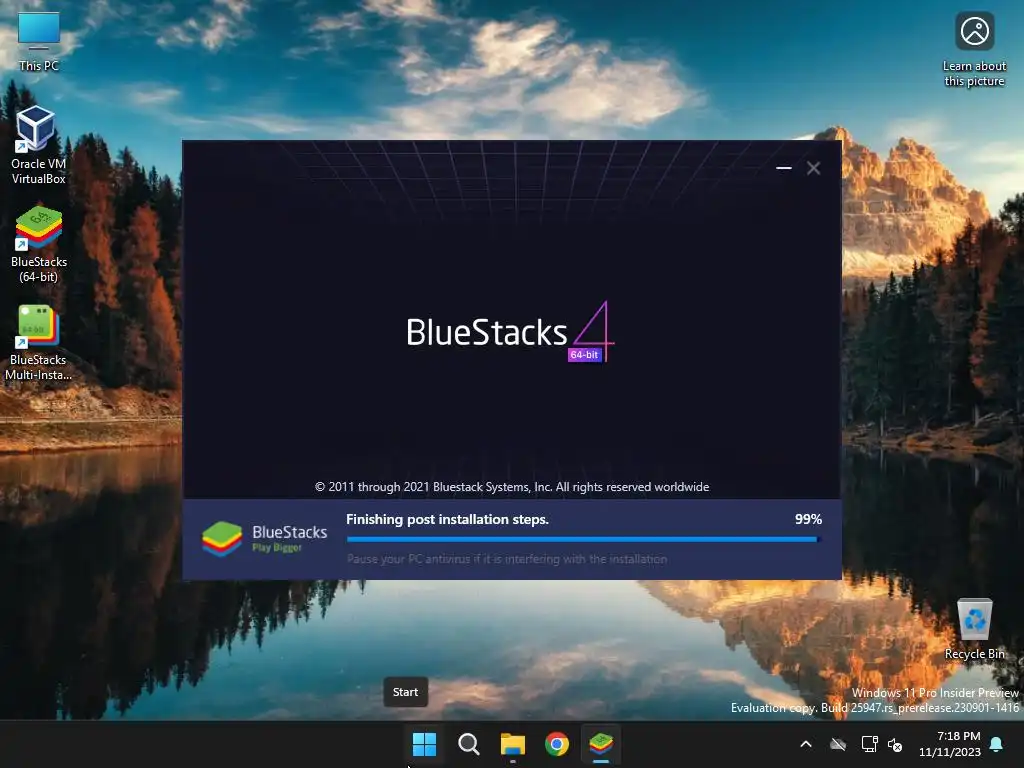Open the clock showing 7:18 PM
Screen dimensions: 1024x768
[x=950, y=744]
